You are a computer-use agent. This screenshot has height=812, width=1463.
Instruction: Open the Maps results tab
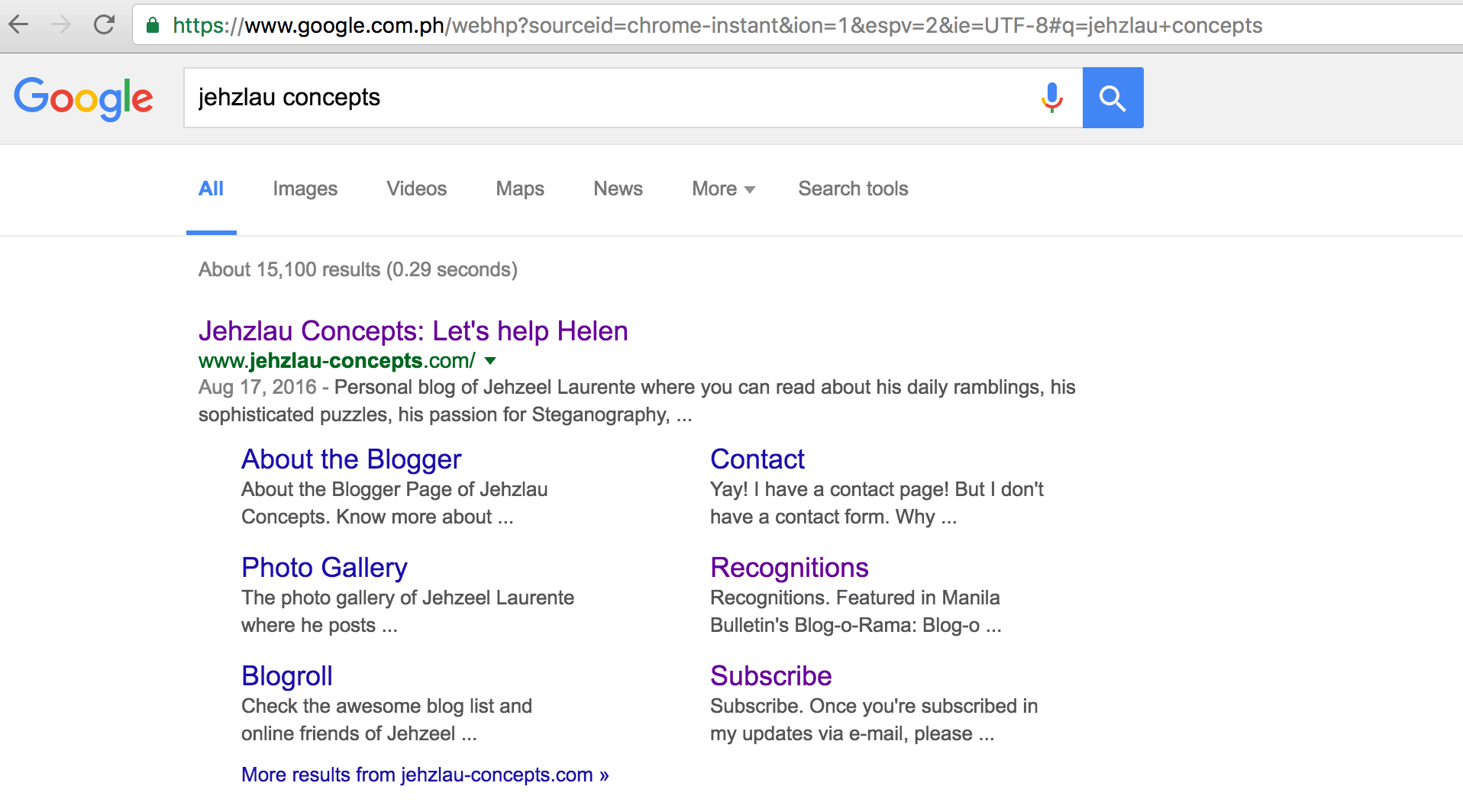(519, 188)
